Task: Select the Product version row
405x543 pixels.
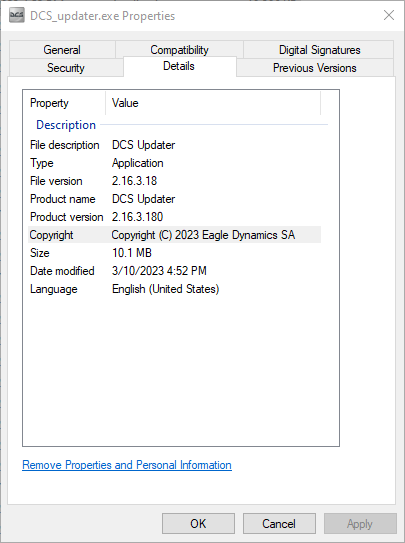Action: (x=174, y=217)
